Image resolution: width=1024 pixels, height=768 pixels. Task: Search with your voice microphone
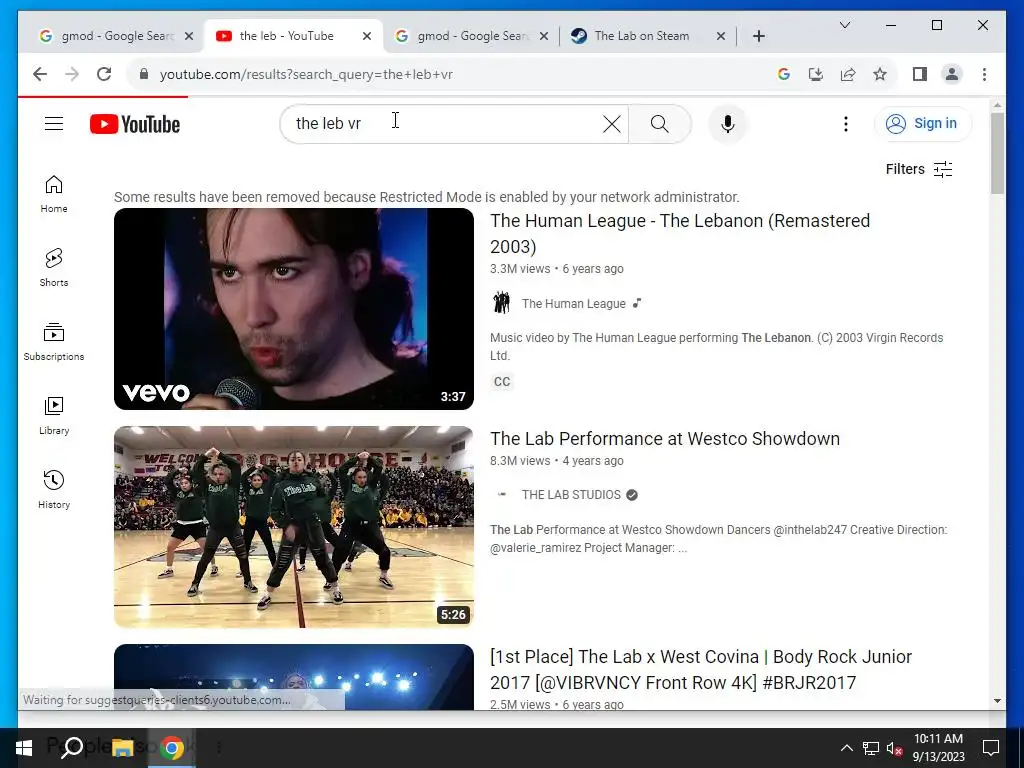click(x=728, y=124)
